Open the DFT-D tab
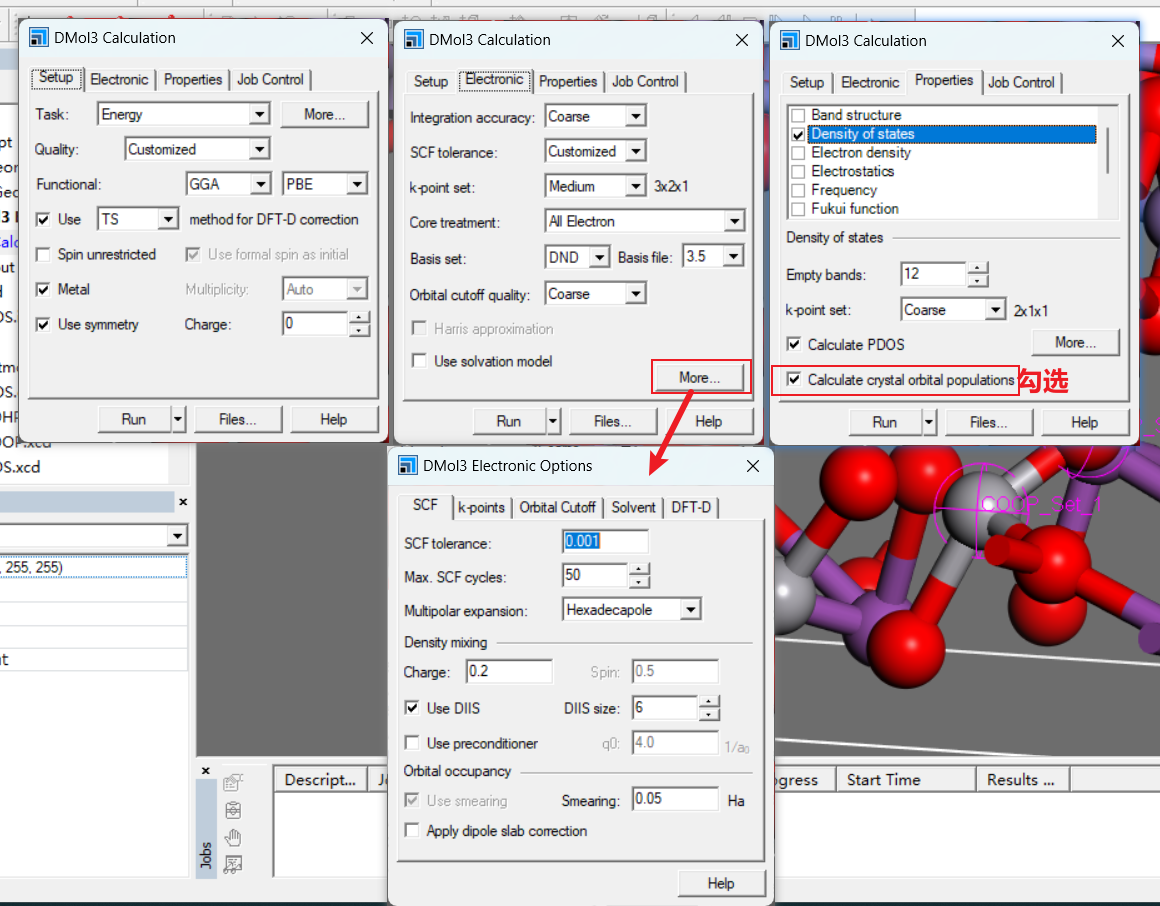 (691, 507)
